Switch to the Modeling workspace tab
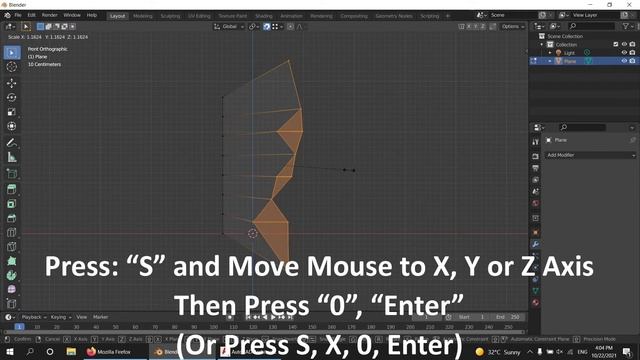 tap(143, 16)
